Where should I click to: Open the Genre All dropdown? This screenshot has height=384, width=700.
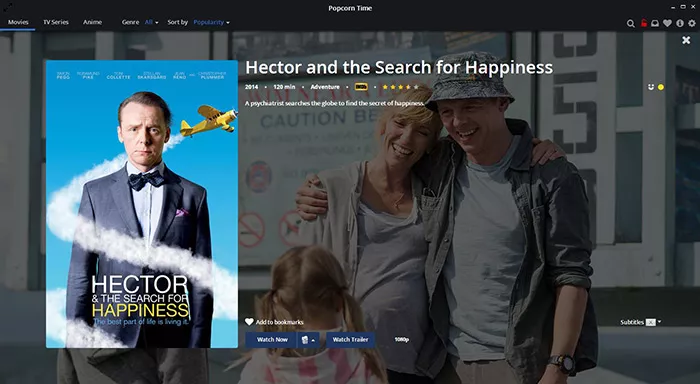pyautogui.click(x=151, y=22)
